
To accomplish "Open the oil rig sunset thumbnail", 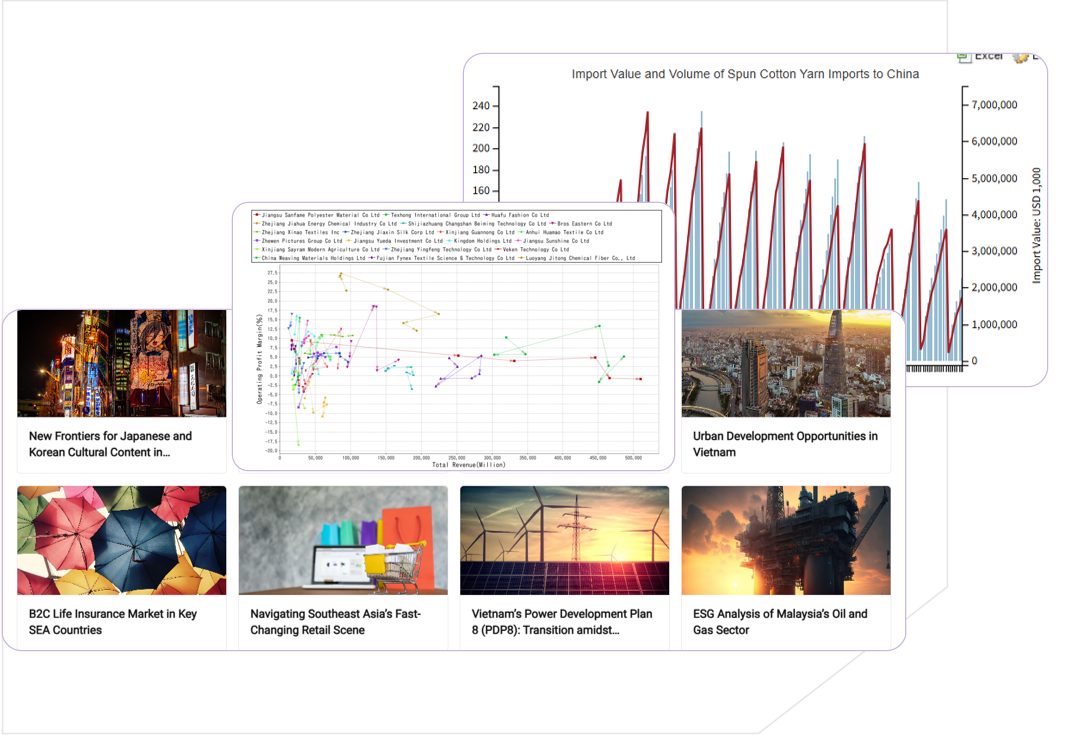I will (786, 540).
